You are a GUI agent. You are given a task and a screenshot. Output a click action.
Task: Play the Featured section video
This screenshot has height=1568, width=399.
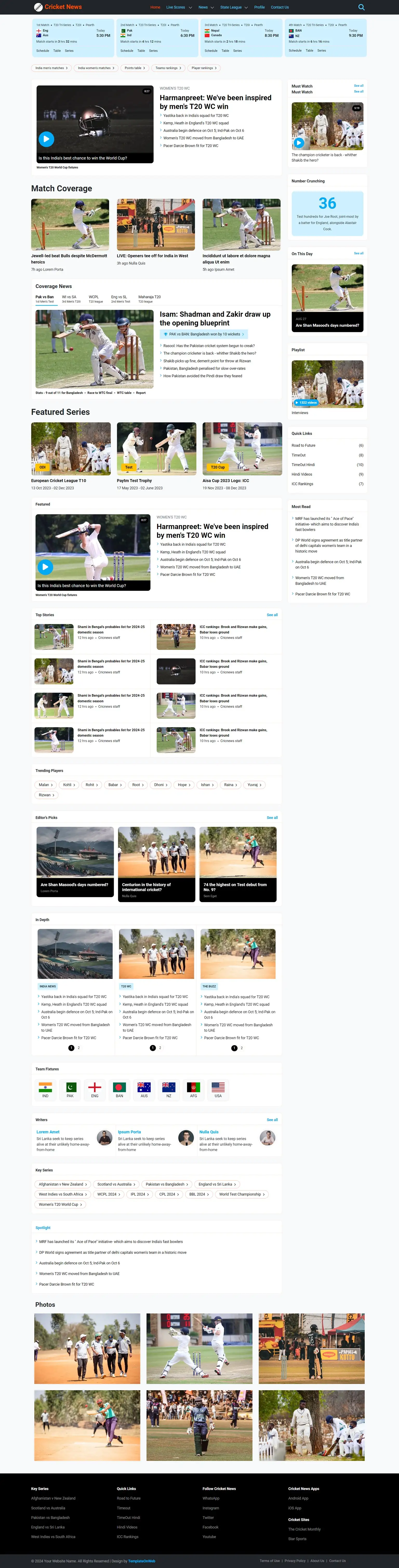(45, 567)
